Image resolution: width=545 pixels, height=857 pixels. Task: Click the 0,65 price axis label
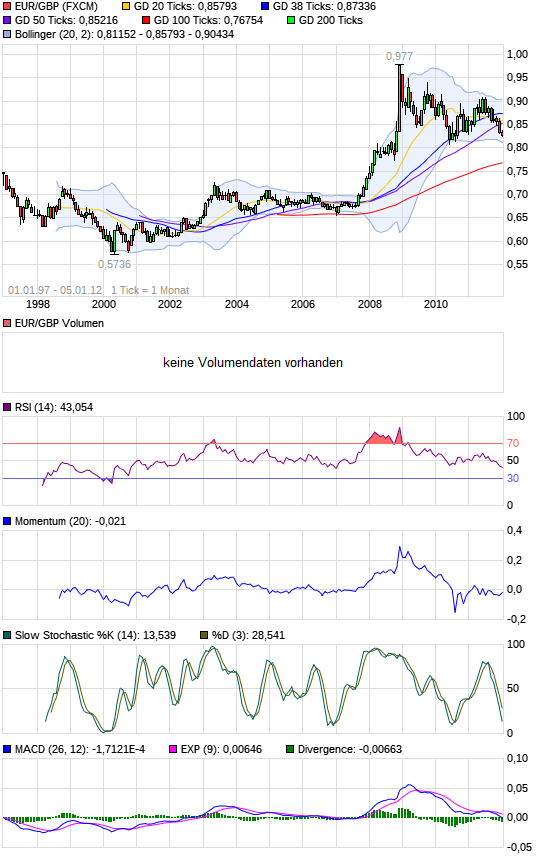517,218
